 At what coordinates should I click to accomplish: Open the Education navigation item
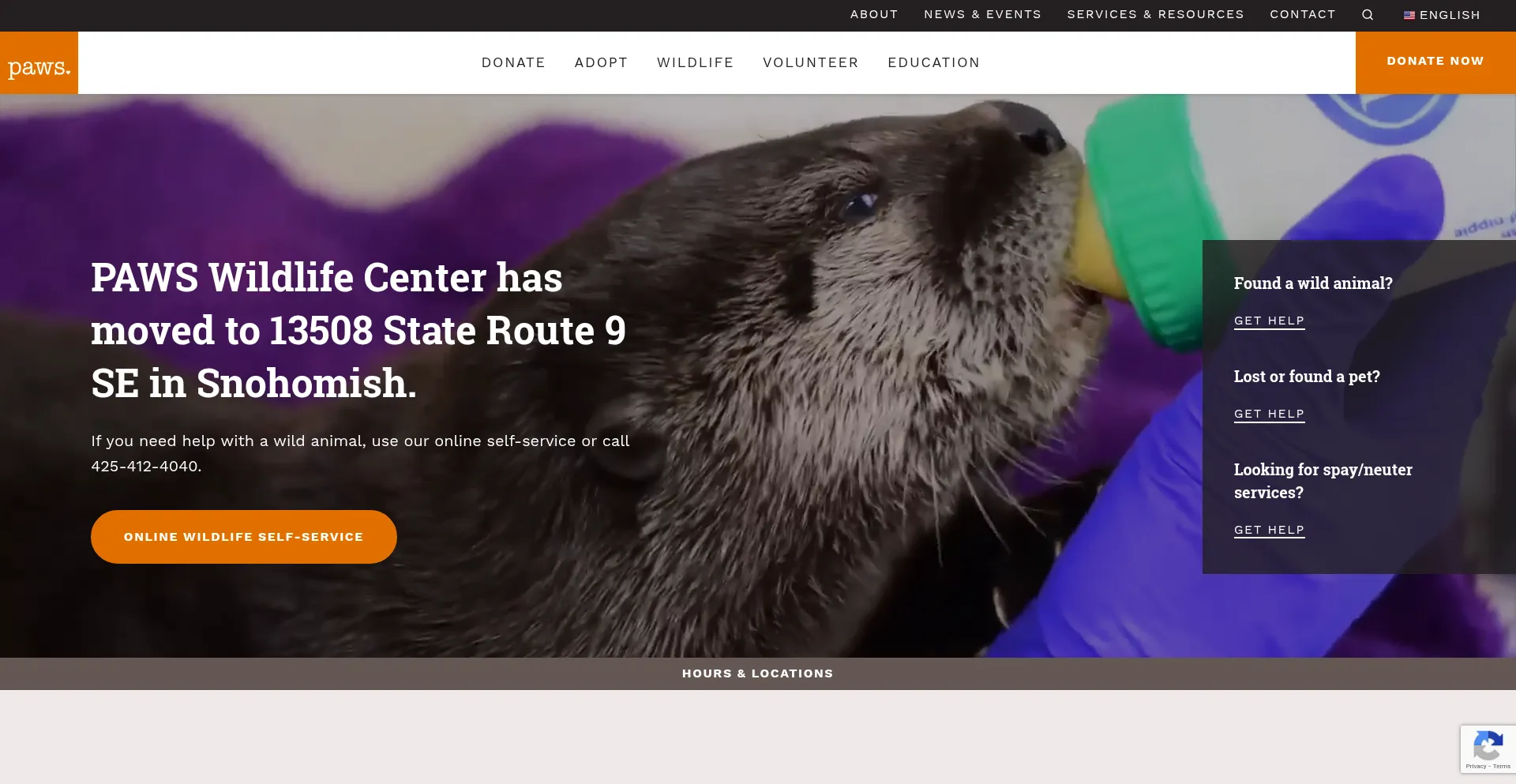[933, 62]
